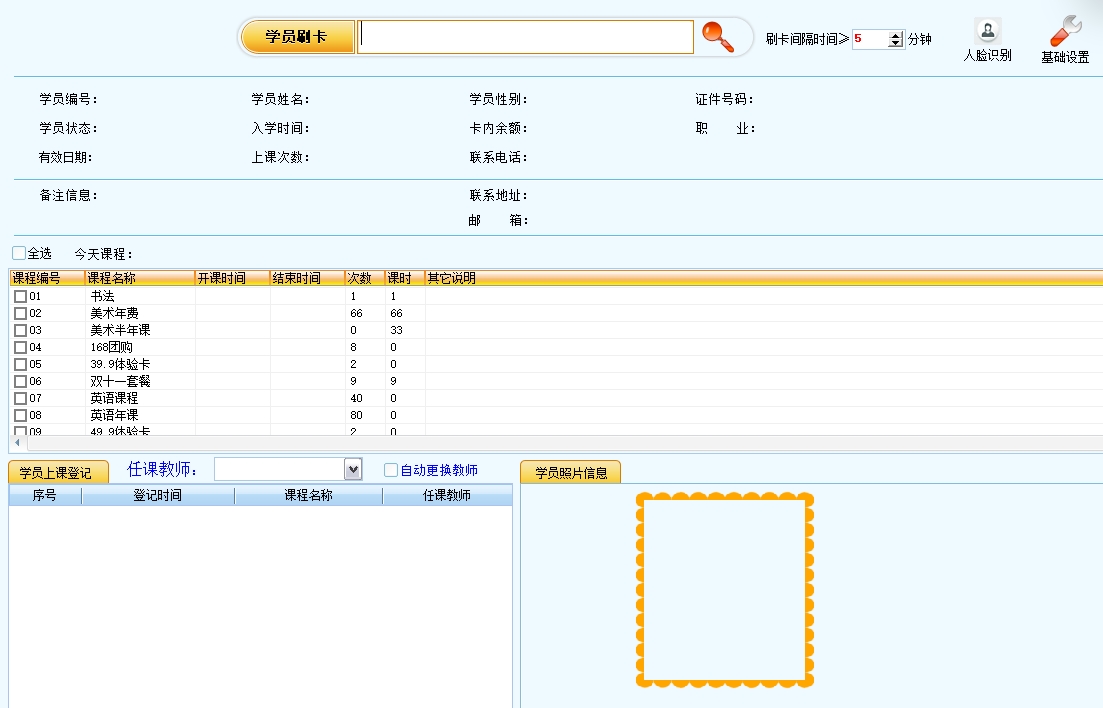This screenshot has height=708, width=1103.
Task: Enable 自动更换教师 checkbox
Action: click(x=391, y=470)
